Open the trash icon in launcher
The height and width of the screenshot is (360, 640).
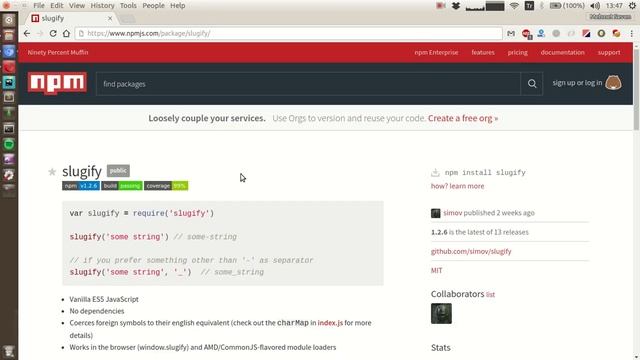click(9, 351)
